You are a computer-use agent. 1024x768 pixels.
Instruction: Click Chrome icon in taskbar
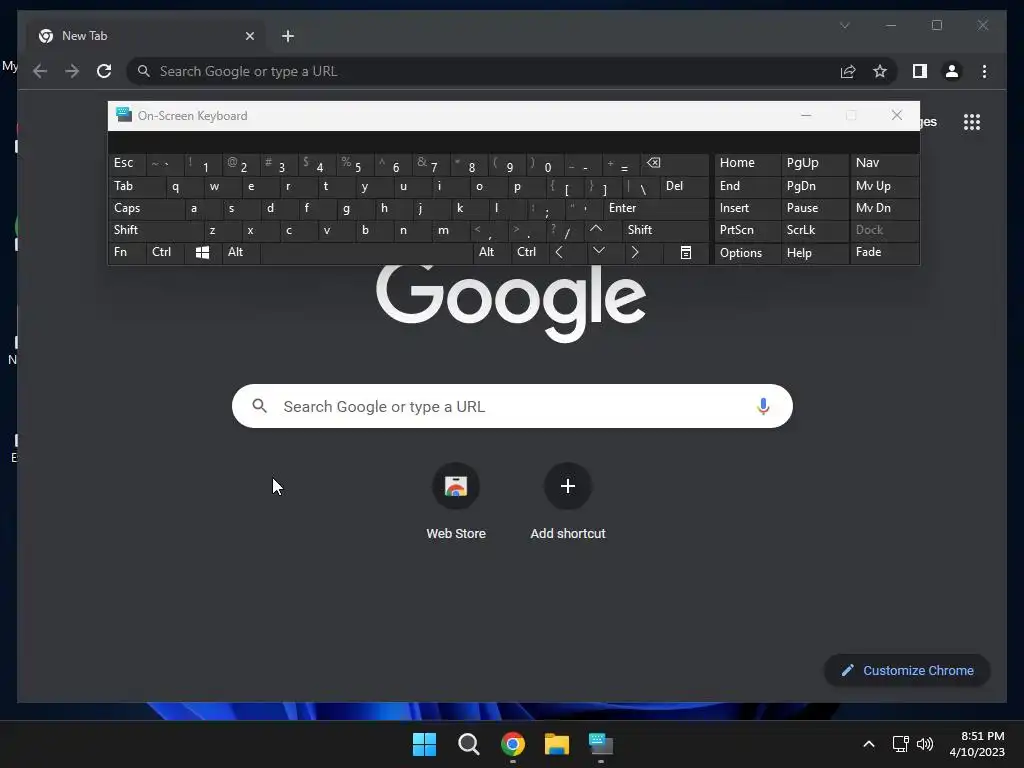click(x=513, y=744)
